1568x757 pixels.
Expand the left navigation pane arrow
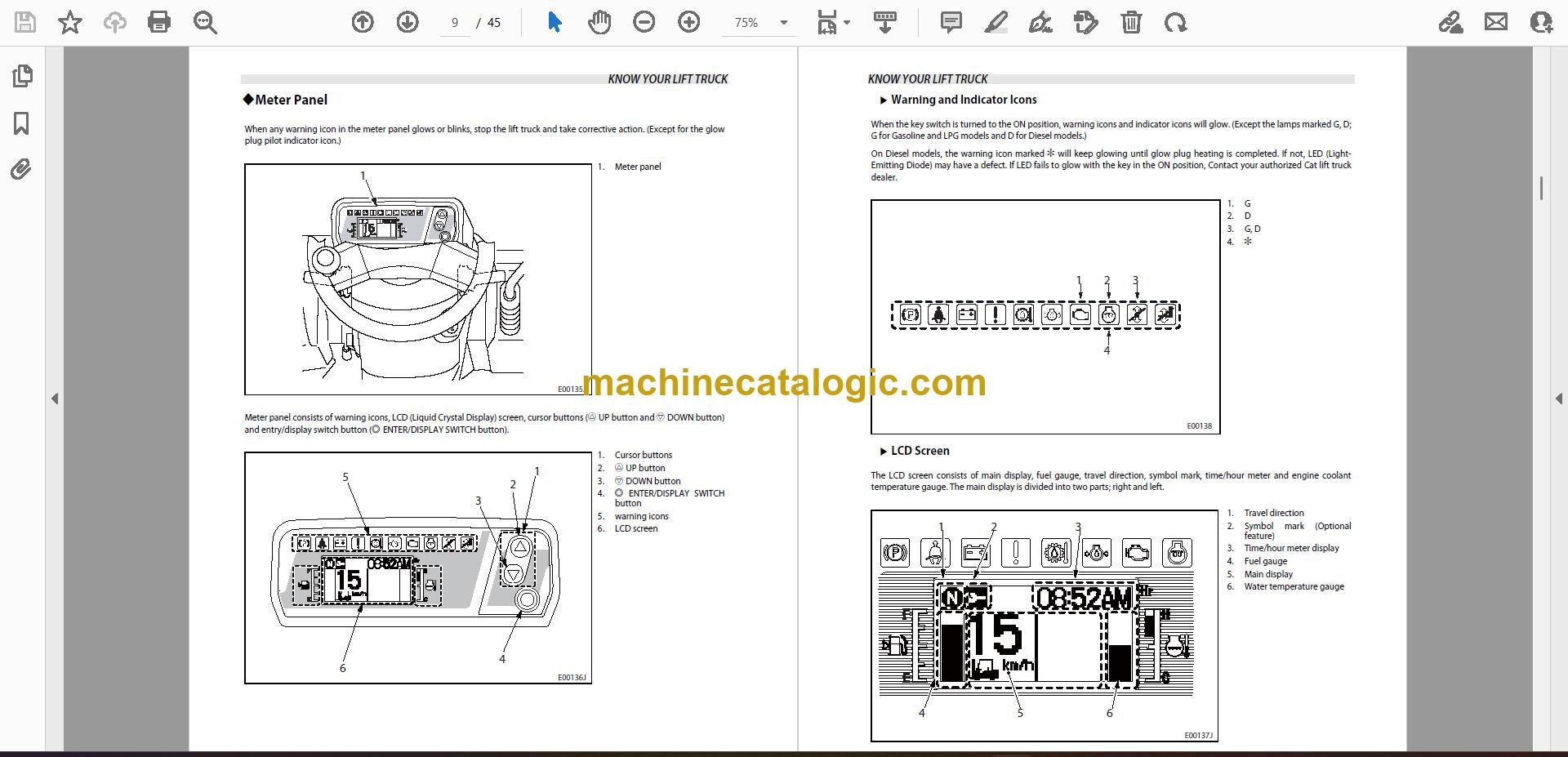coord(55,399)
